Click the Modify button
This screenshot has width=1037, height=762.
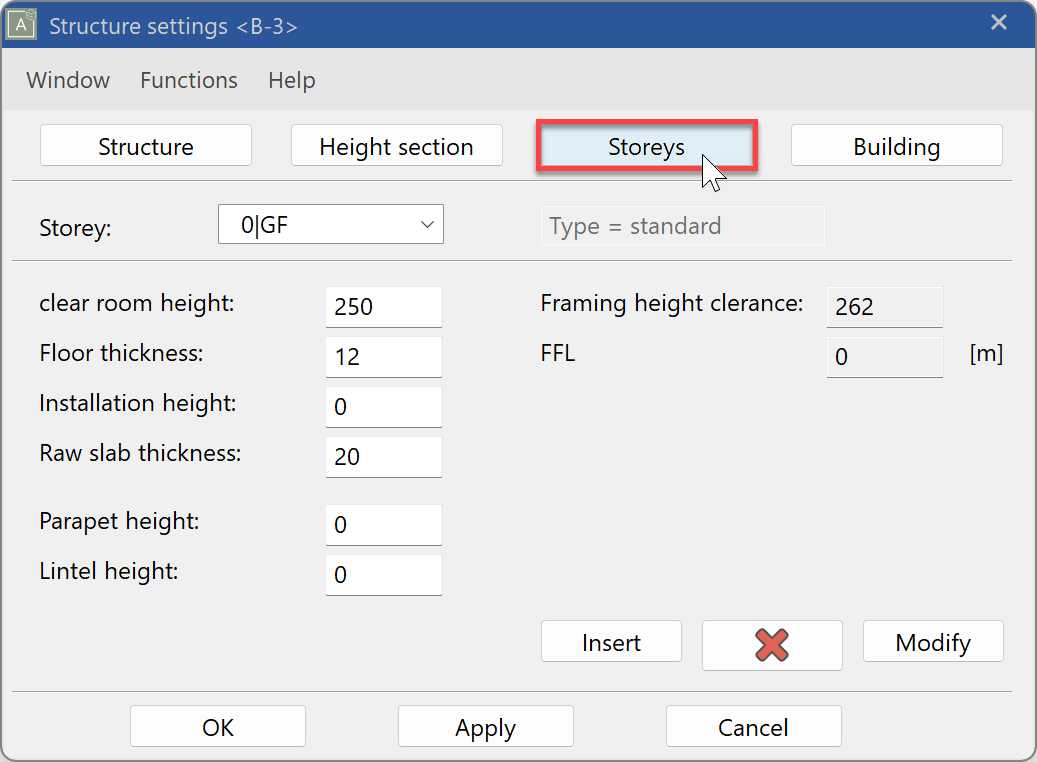pyautogui.click(x=932, y=641)
